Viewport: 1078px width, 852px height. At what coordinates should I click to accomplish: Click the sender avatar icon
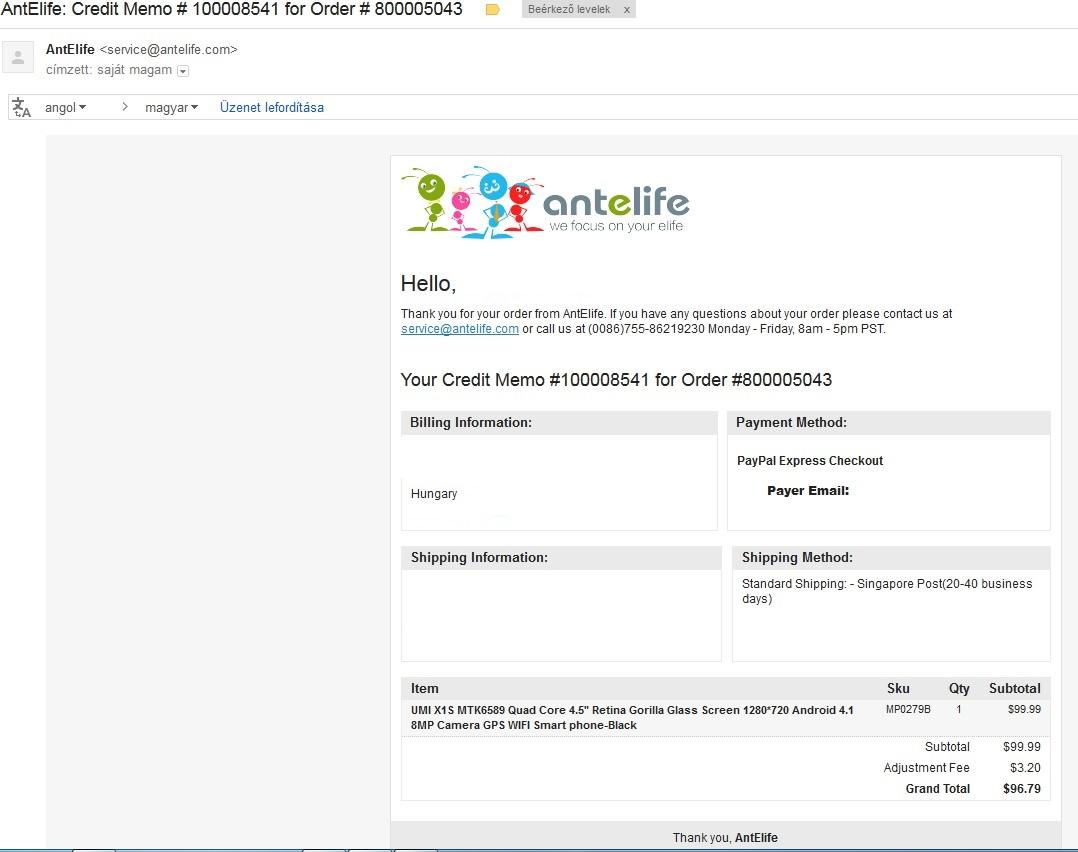pyautogui.click(x=18, y=57)
